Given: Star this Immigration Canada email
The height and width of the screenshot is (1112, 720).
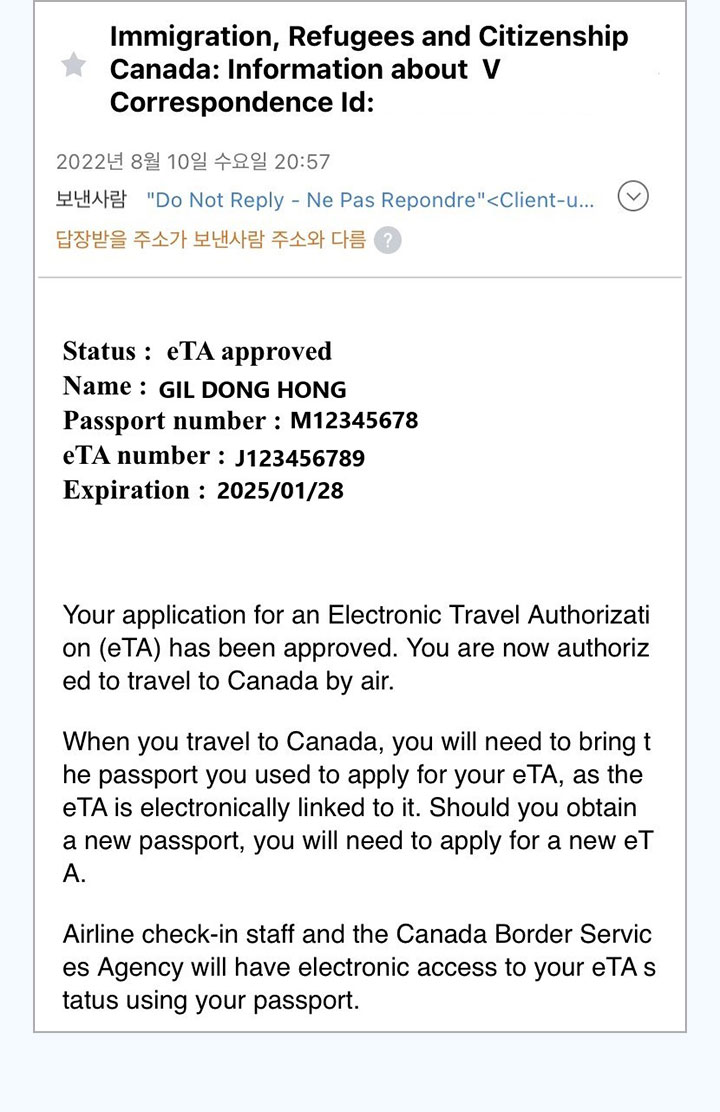Looking at the screenshot, I should pyautogui.click(x=74, y=66).
